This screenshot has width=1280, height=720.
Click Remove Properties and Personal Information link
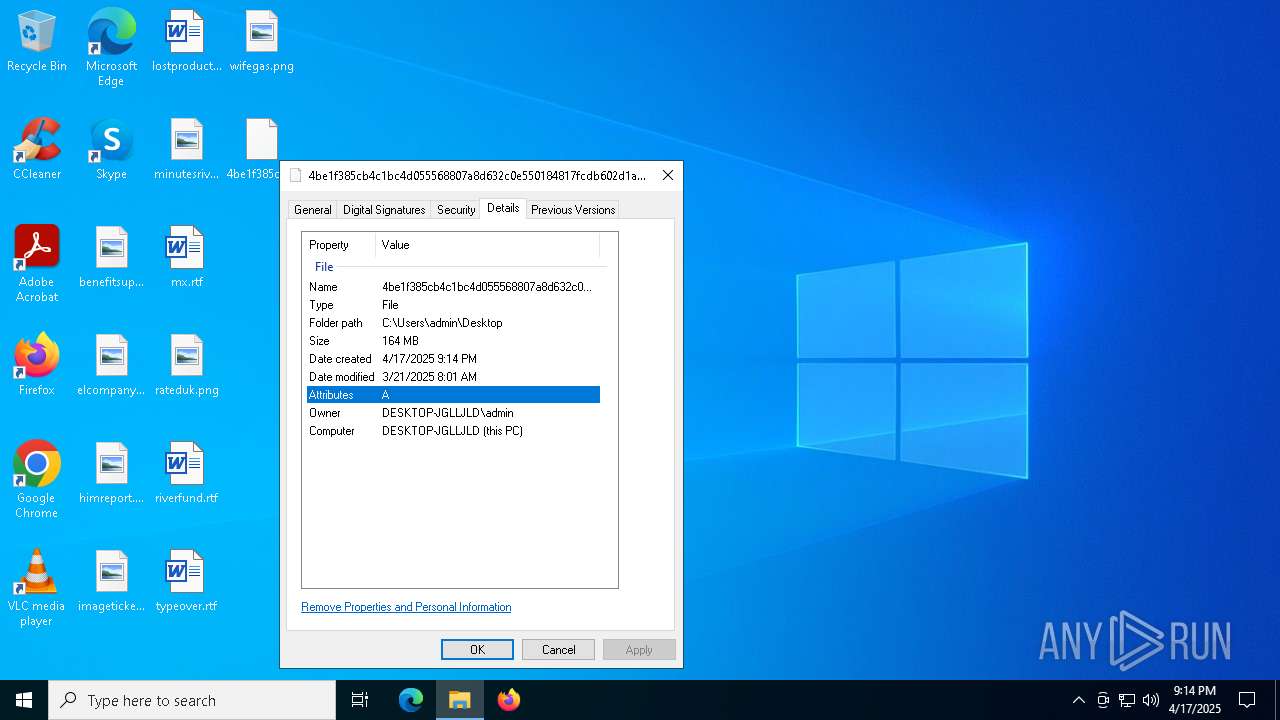tap(406, 607)
